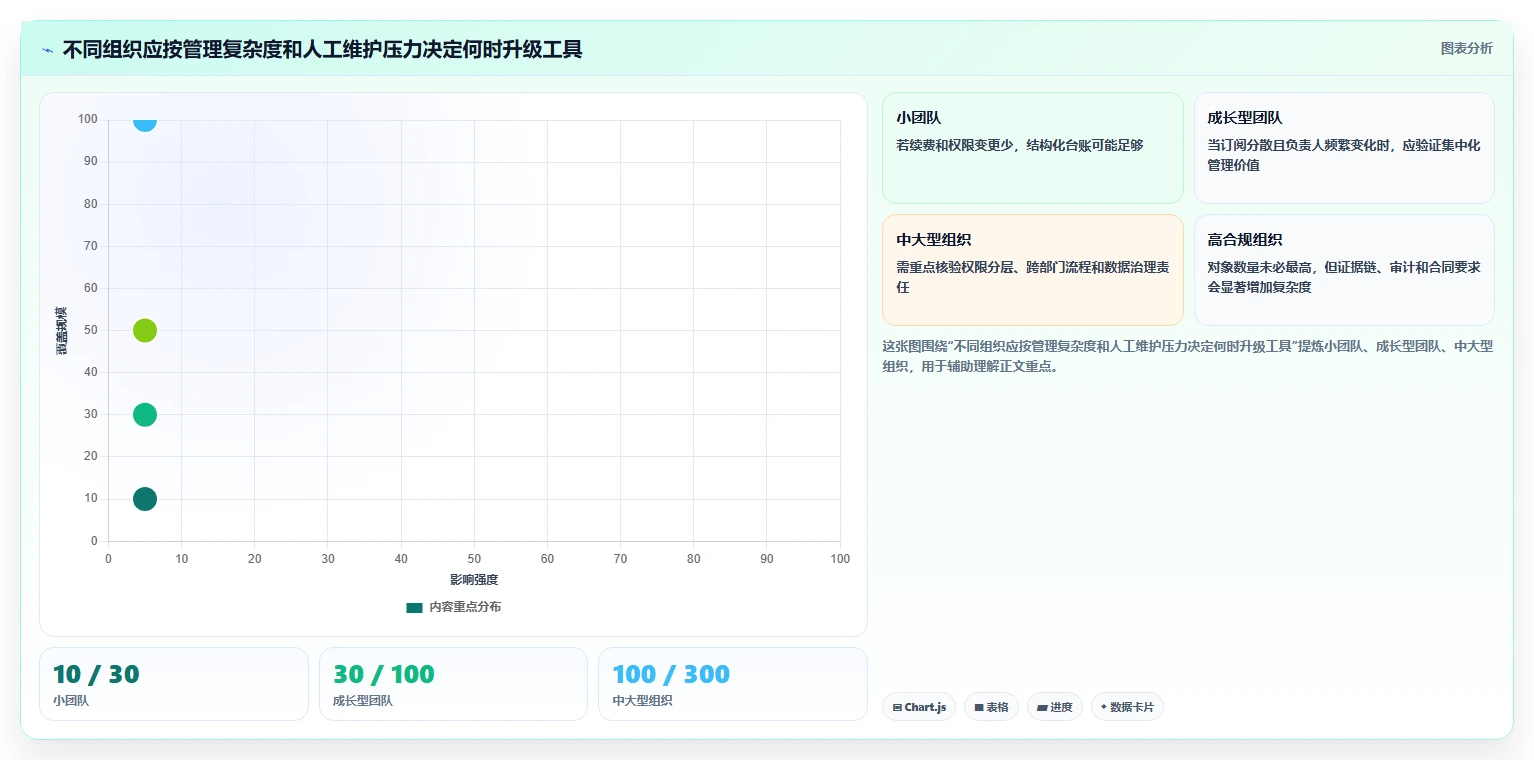
Task: Open the 中大型组织 info card
Action: 1032,270
